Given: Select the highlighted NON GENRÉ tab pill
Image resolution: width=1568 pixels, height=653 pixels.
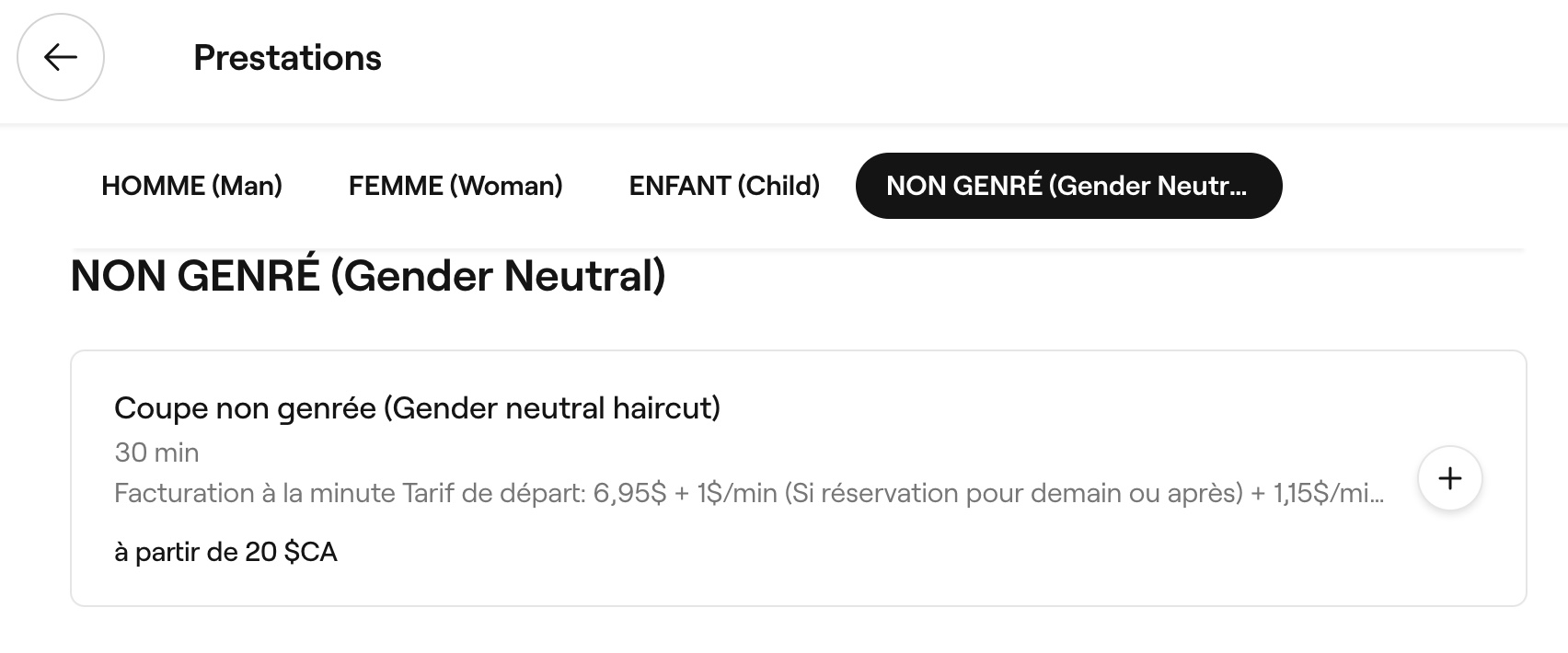Looking at the screenshot, I should click(1067, 186).
